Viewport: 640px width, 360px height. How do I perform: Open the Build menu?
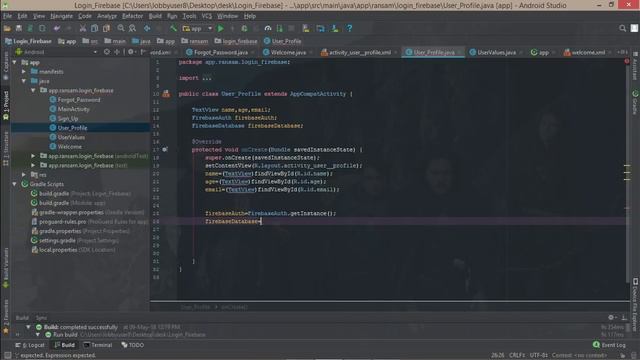155,16
